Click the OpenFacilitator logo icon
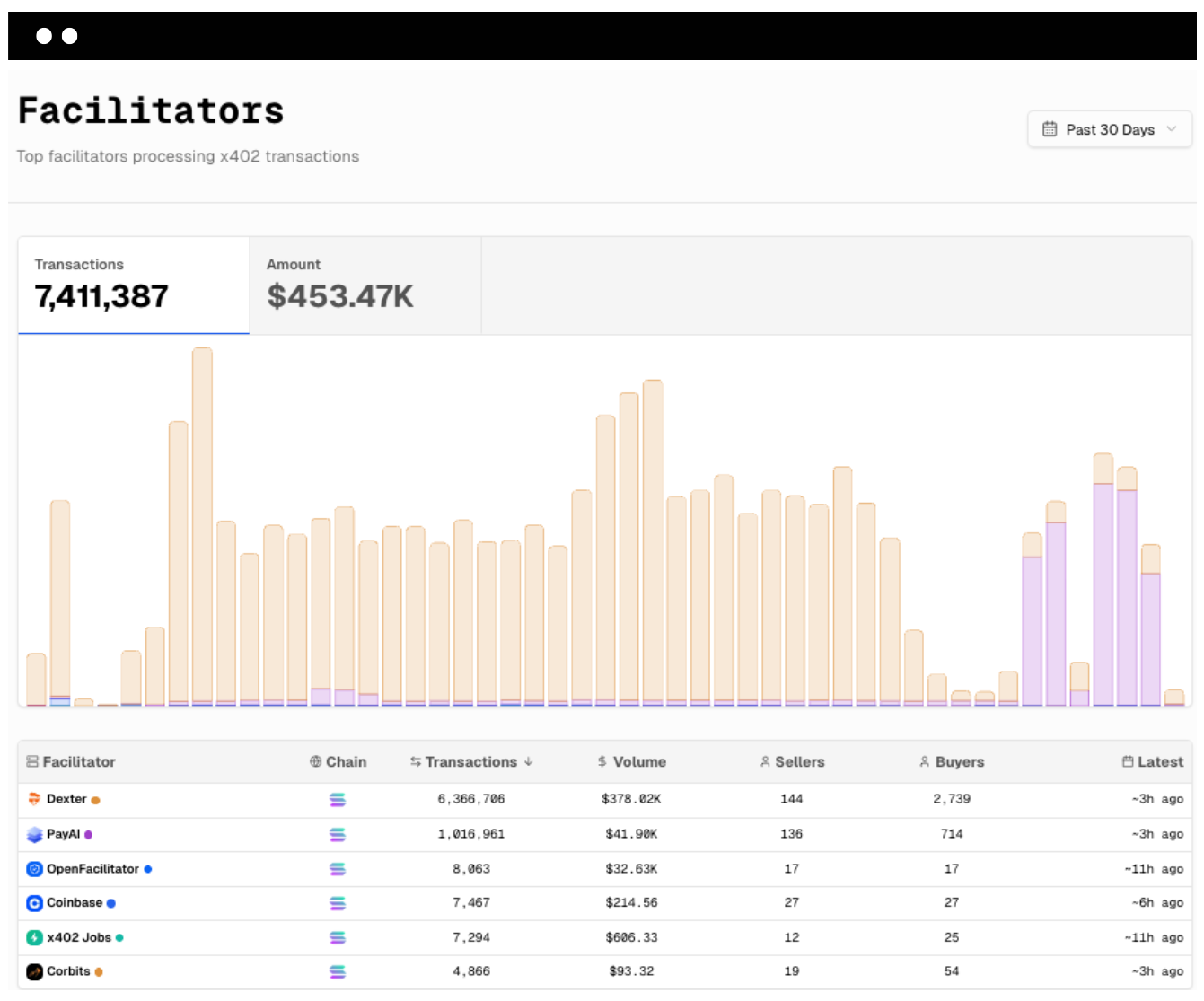The height and width of the screenshot is (1001, 1204). 34,869
